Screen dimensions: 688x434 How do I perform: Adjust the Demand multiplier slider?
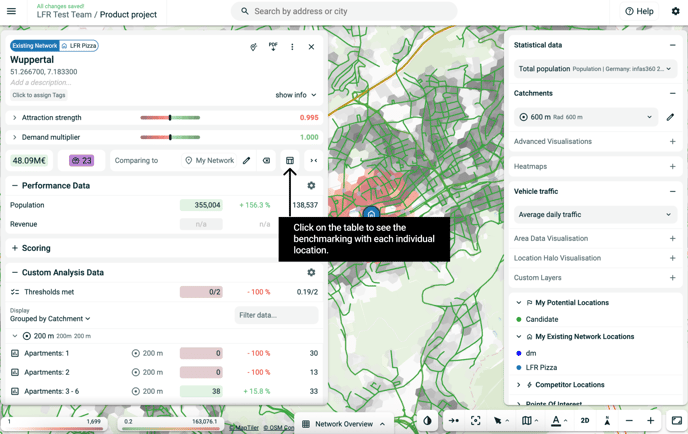pyautogui.click(x=170, y=137)
